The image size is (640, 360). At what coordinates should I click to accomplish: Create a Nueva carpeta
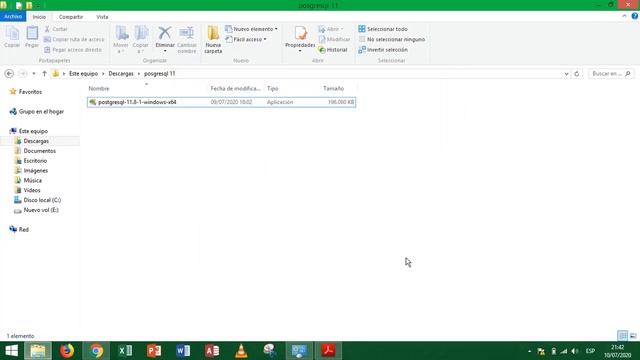pos(213,39)
